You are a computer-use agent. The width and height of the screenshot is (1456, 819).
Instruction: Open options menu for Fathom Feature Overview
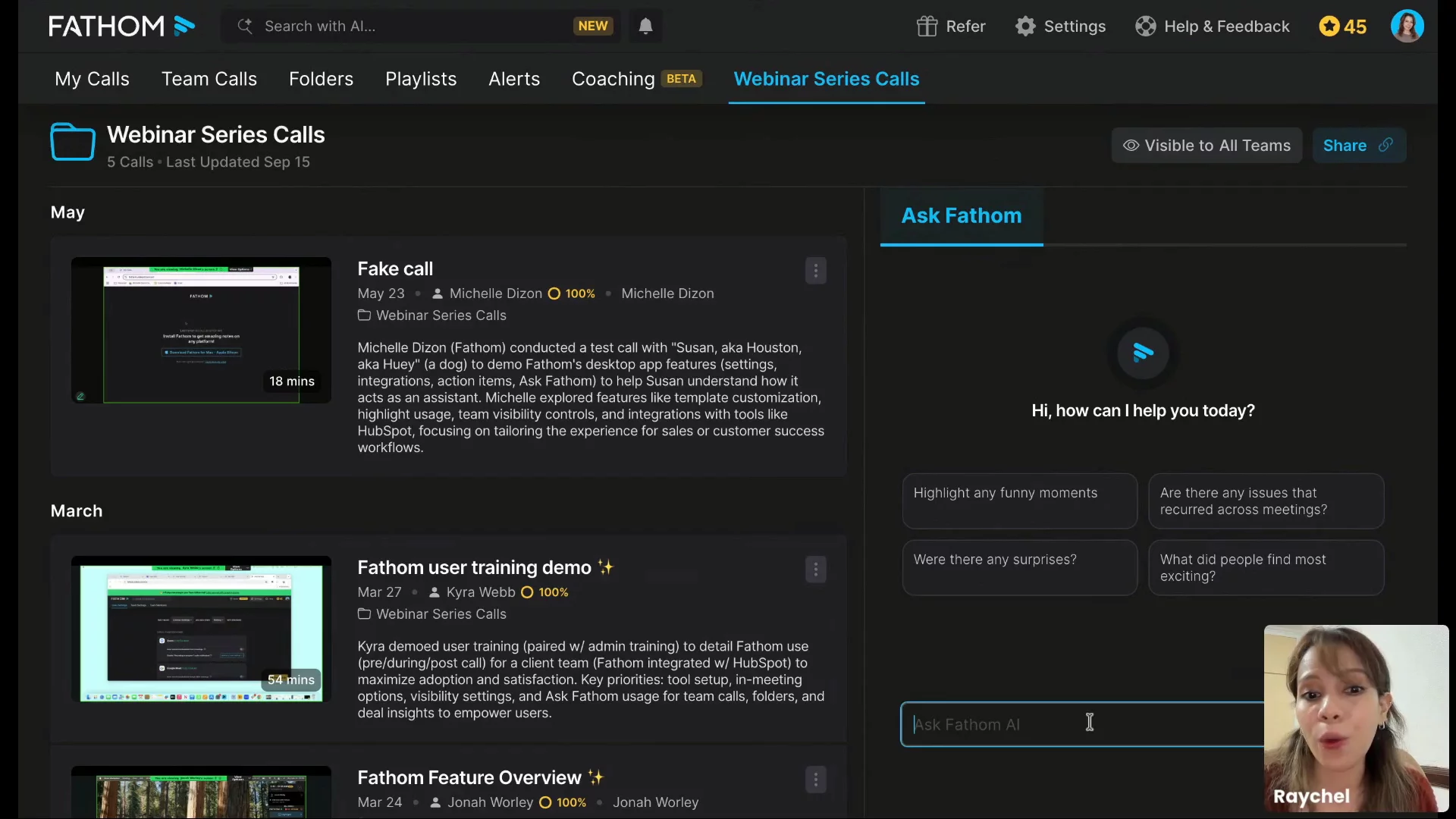[815, 780]
